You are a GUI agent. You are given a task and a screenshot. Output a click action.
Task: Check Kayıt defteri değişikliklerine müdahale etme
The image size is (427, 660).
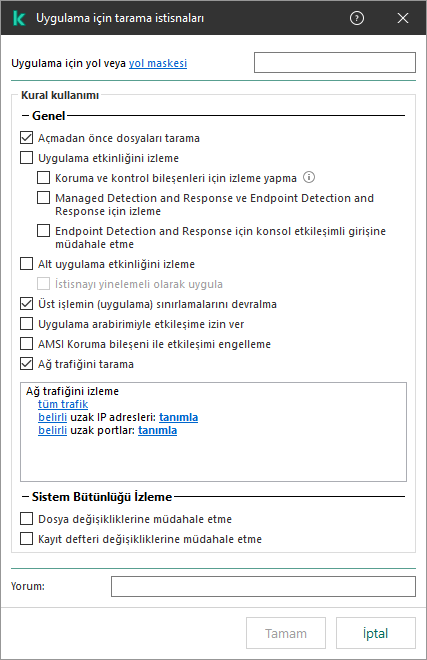pyautogui.click(x=27, y=539)
